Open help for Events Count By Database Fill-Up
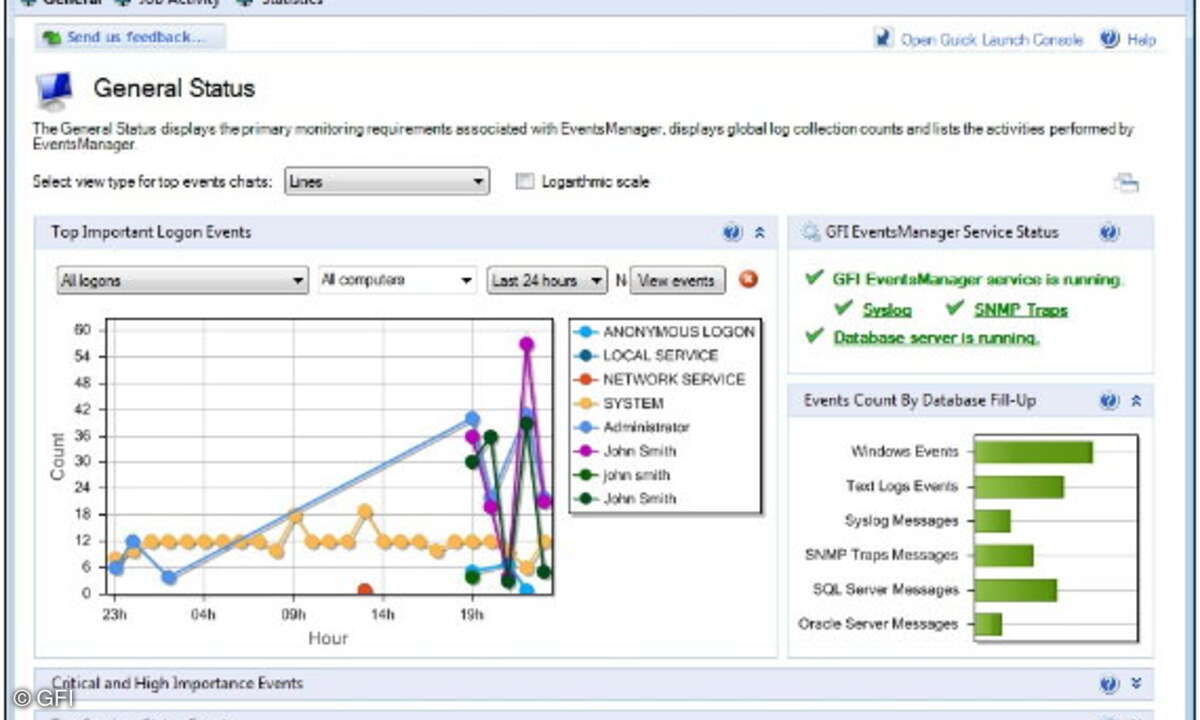This screenshot has height=720, width=1200. (1109, 401)
